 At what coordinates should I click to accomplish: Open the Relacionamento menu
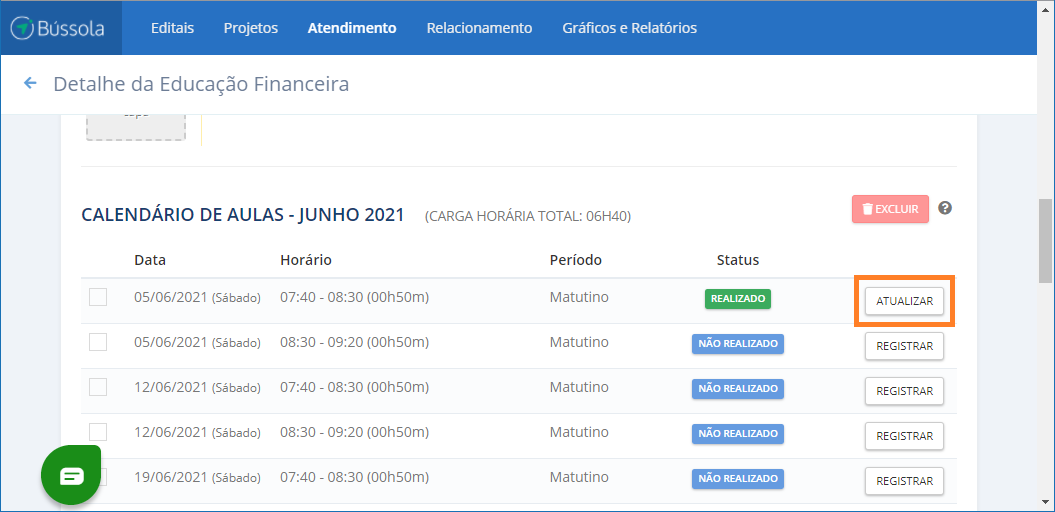click(x=479, y=28)
